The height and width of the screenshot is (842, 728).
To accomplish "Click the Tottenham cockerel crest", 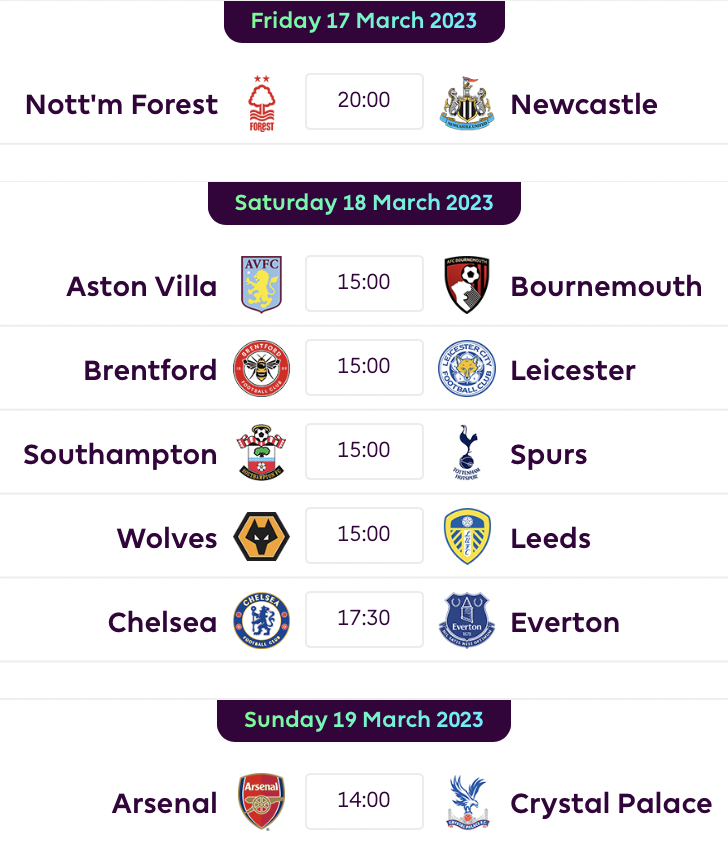I will click(467, 452).
